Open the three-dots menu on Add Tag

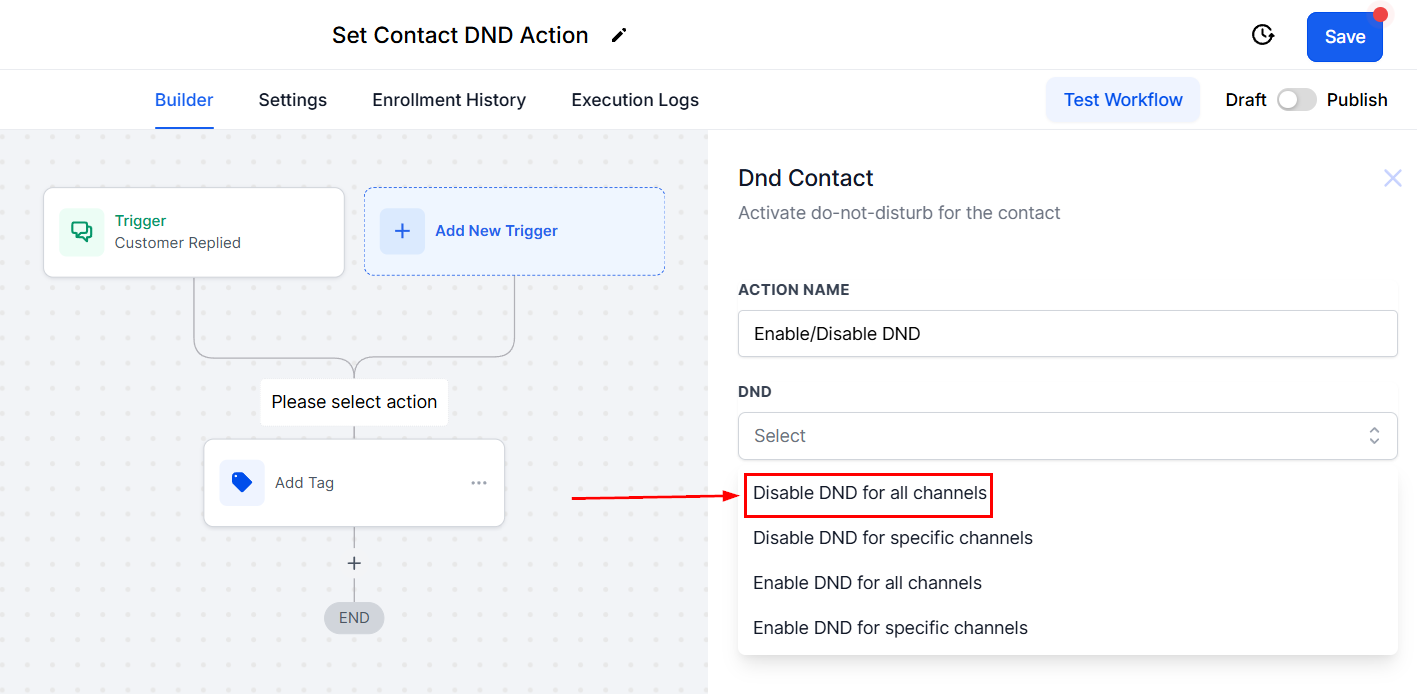(x=479, y=483)
